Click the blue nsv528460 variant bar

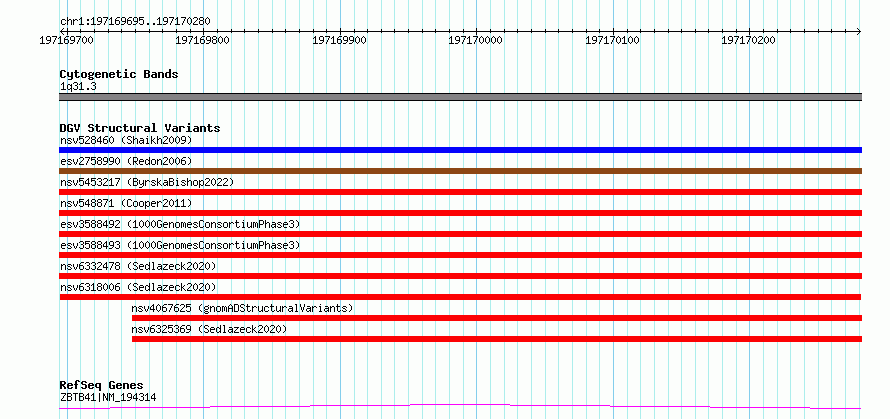pyautogui.click(x=460, y=150)
